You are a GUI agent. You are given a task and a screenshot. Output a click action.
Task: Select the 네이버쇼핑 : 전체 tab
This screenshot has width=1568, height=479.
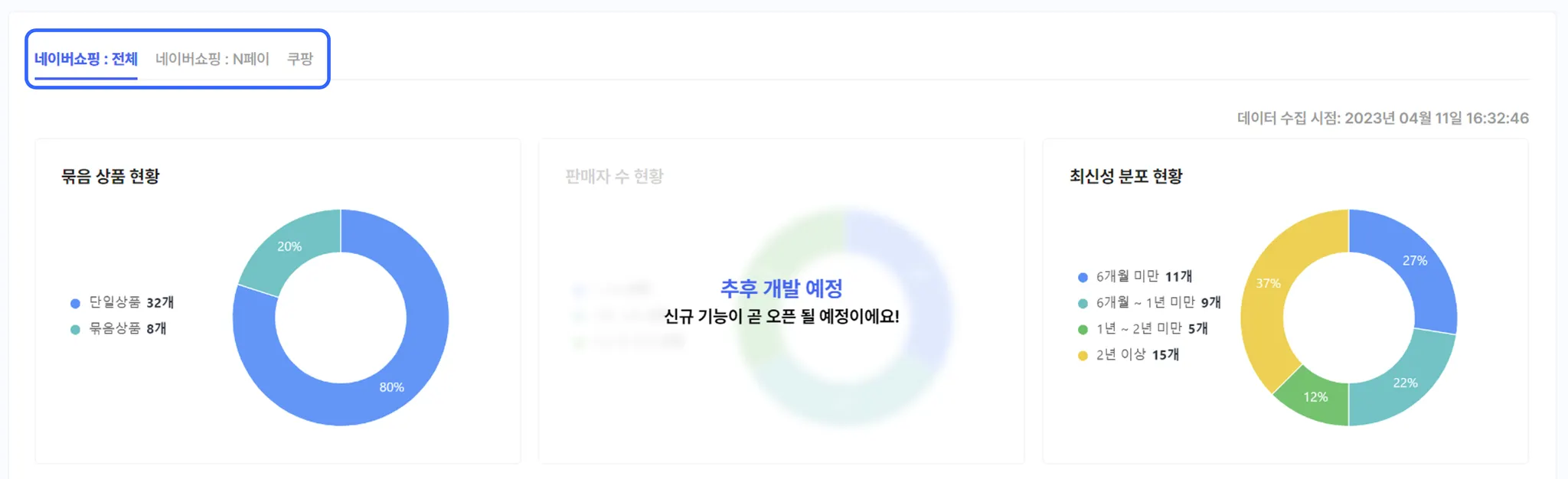[86, 59]
